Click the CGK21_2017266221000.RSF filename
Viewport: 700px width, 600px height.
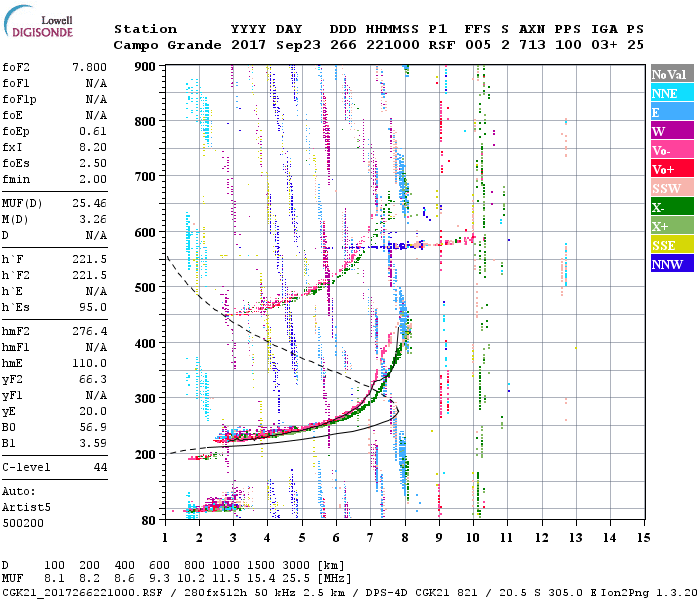83,593
